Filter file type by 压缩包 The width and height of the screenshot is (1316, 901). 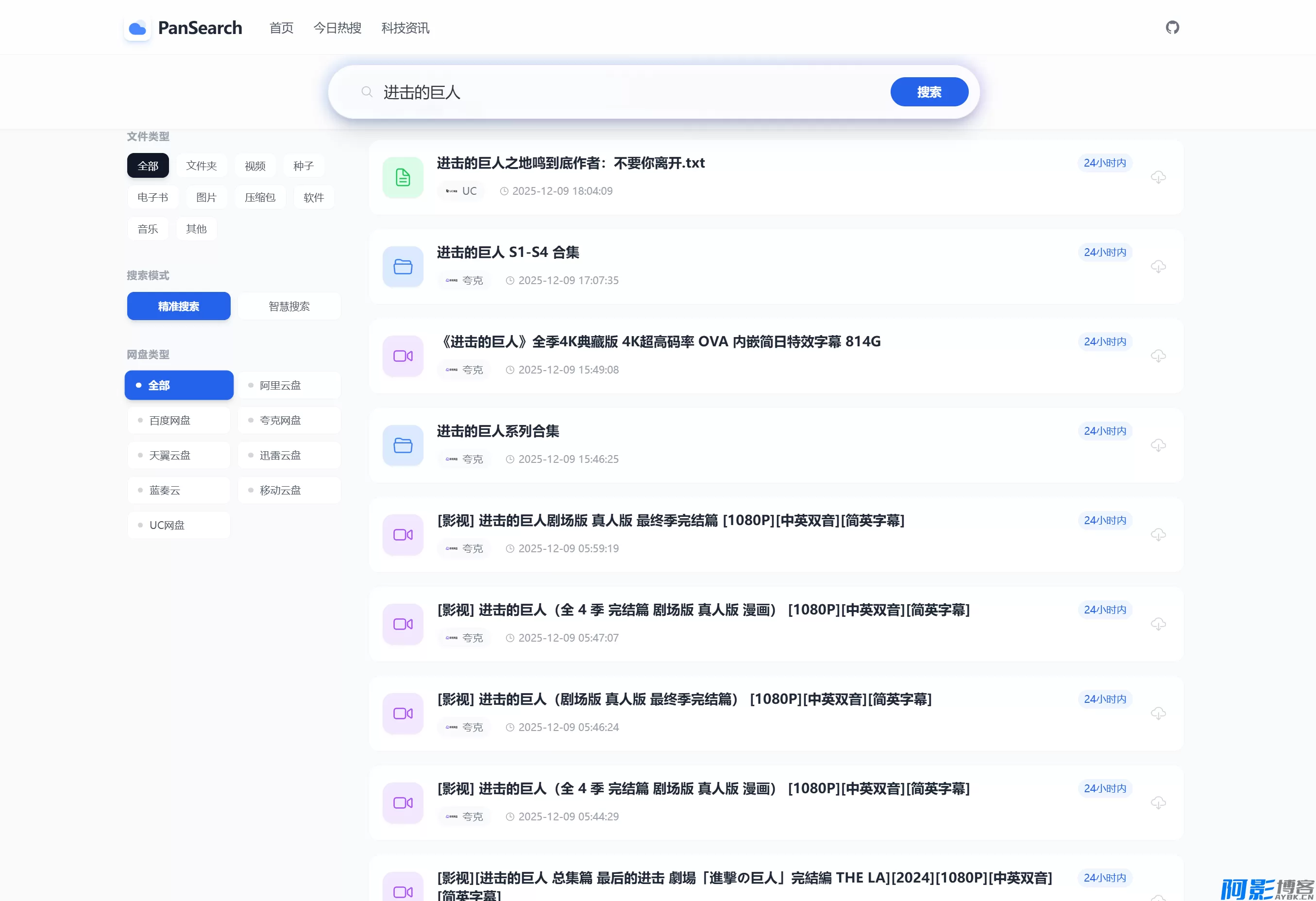(x=260, y=197)
